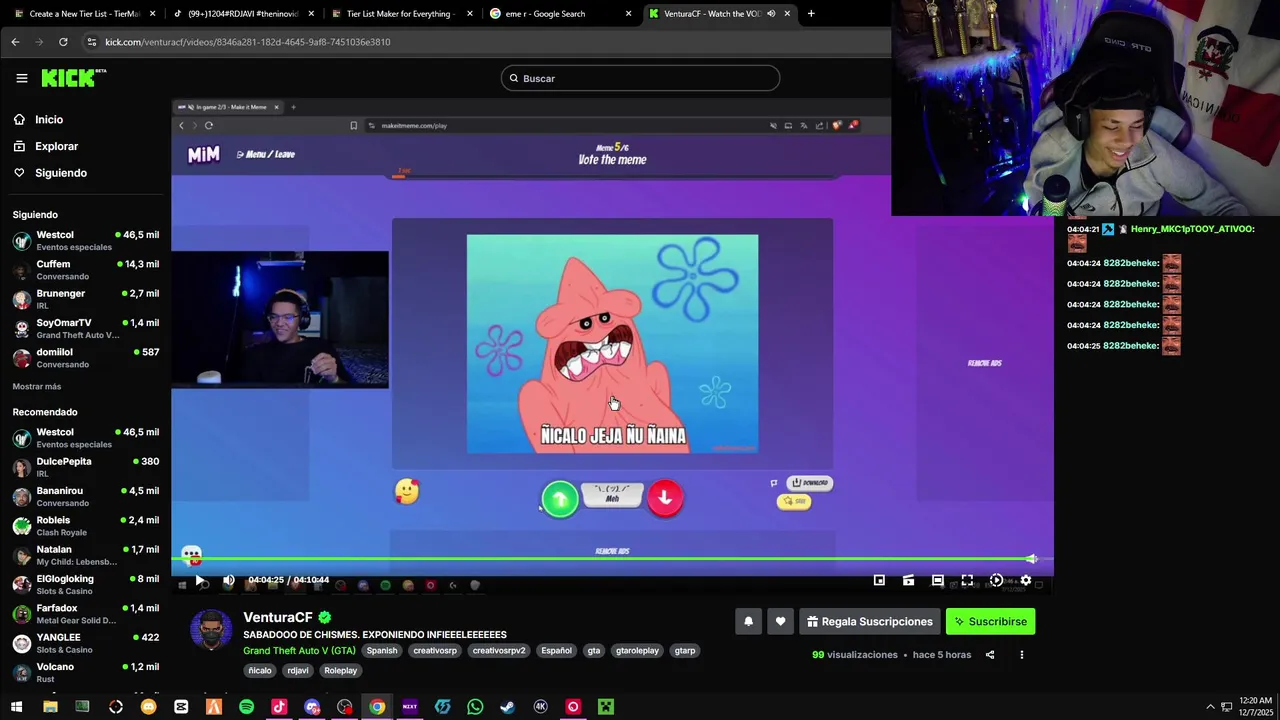Open the Natalan recommended channel
Image resolution: width=1280 pixels, height=720 pixels.
[85, 555]
